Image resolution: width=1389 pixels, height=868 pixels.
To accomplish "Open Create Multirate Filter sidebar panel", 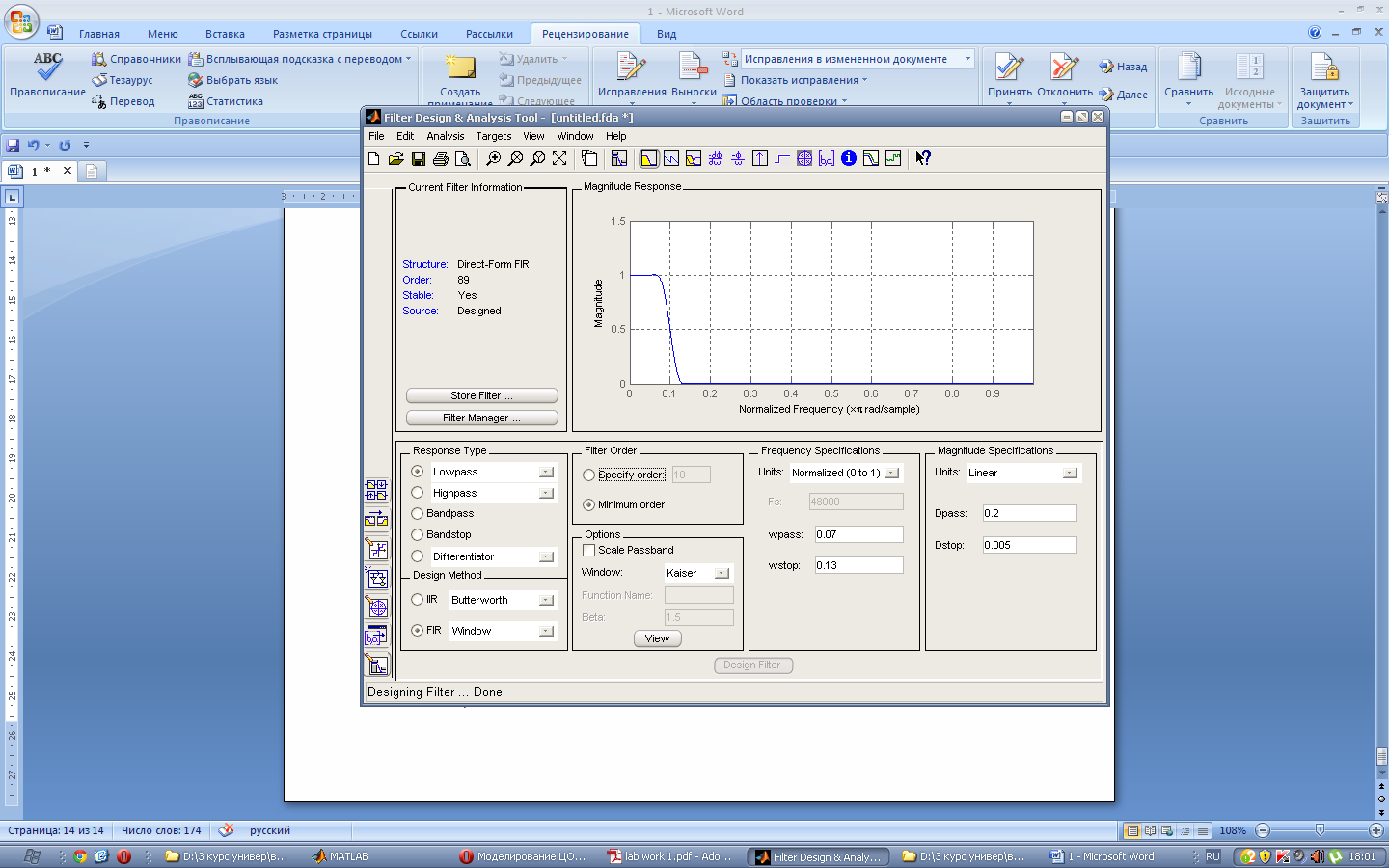I will (376, 491).
